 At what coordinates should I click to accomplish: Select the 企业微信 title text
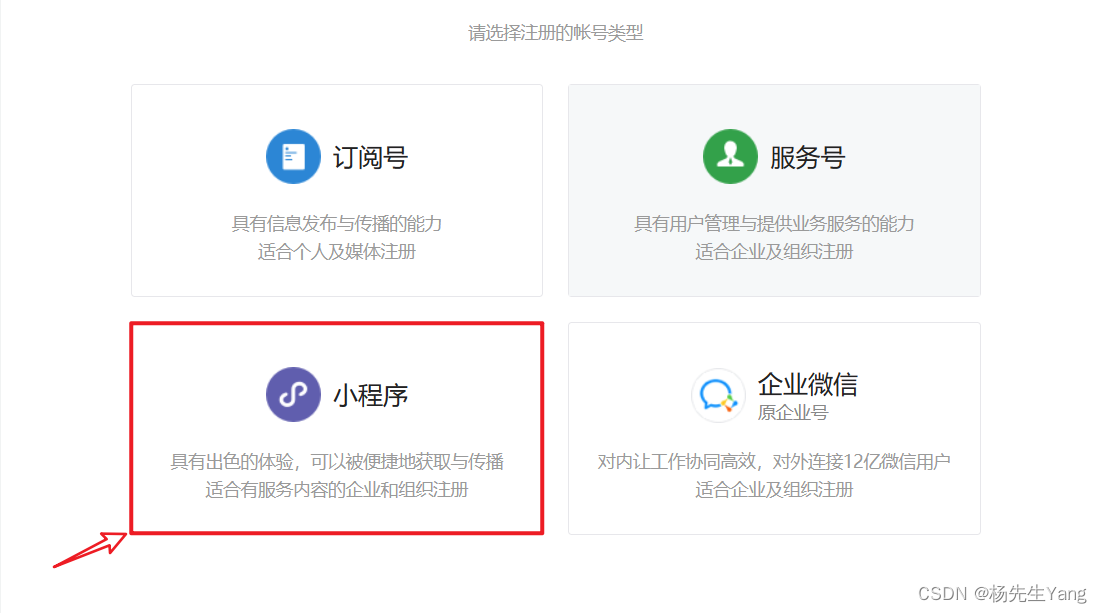pyautogui.click(x=808, y=385)
